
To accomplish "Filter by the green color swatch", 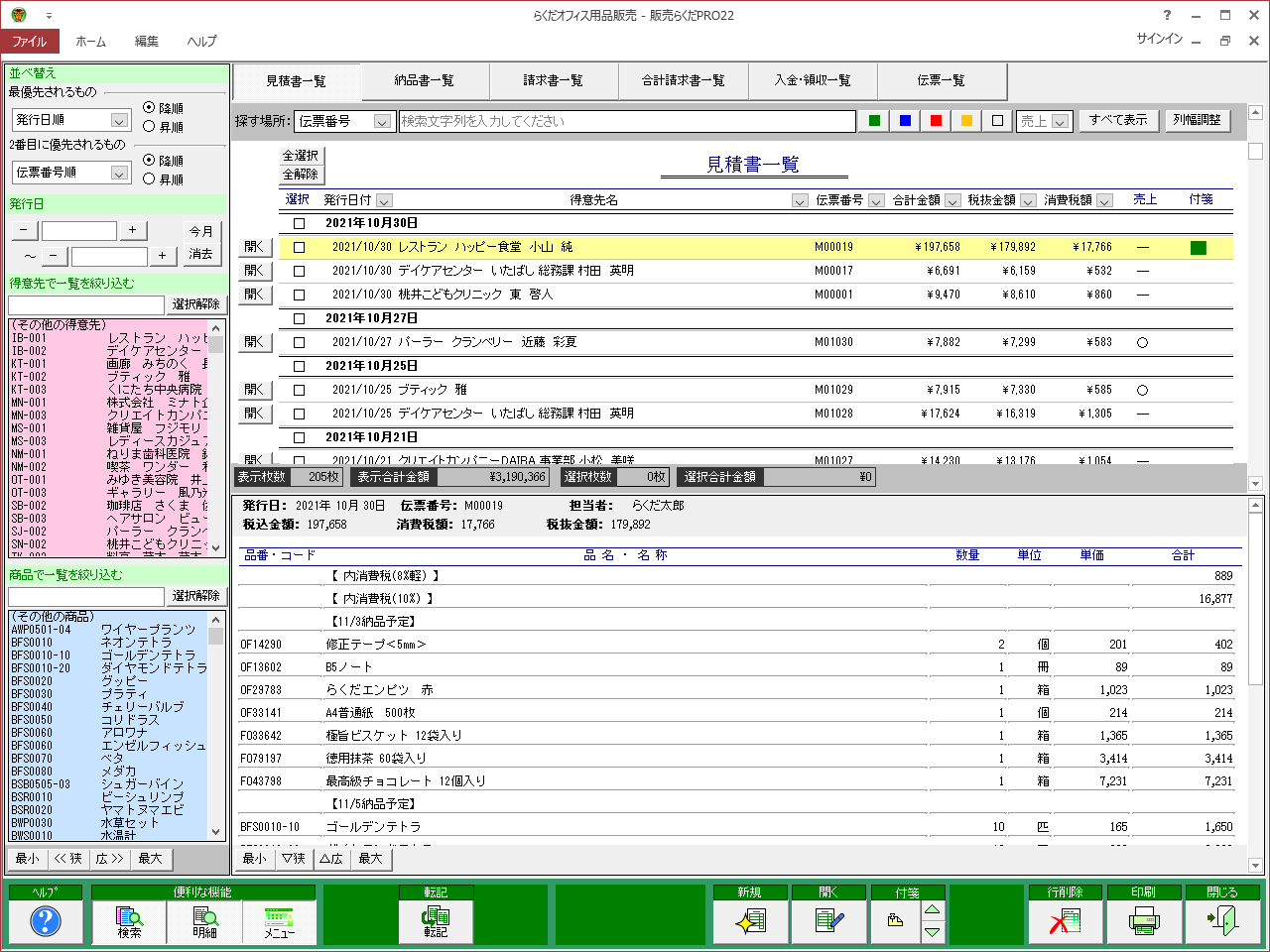I will click(874, 121).
